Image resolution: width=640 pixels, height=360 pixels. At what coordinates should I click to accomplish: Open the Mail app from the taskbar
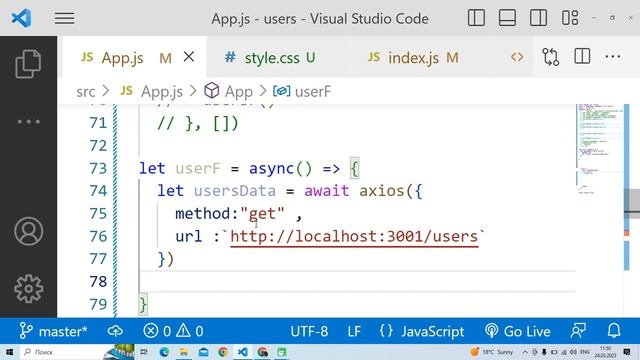(x=203, y=352)
